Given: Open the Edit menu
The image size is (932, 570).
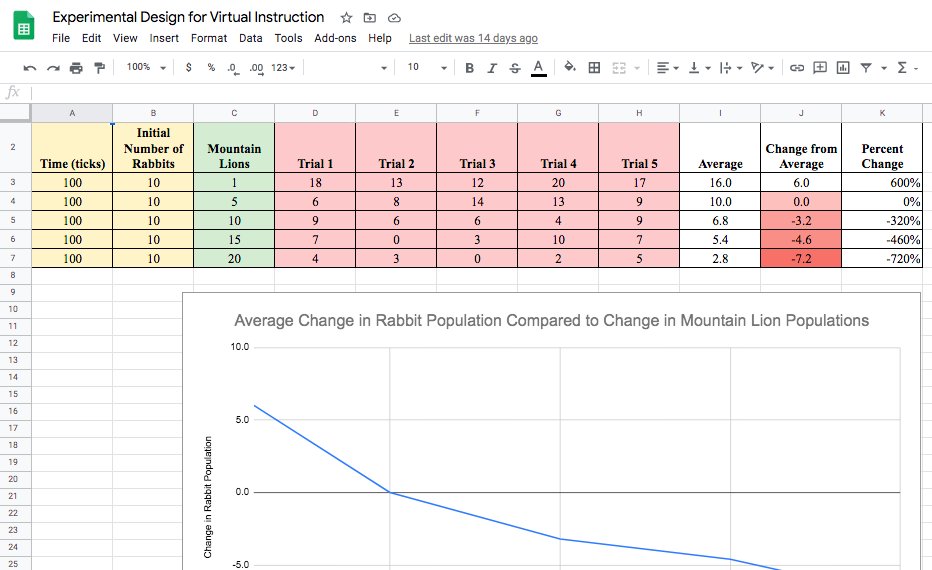Looking at the screenshot, I should (92, 38).
